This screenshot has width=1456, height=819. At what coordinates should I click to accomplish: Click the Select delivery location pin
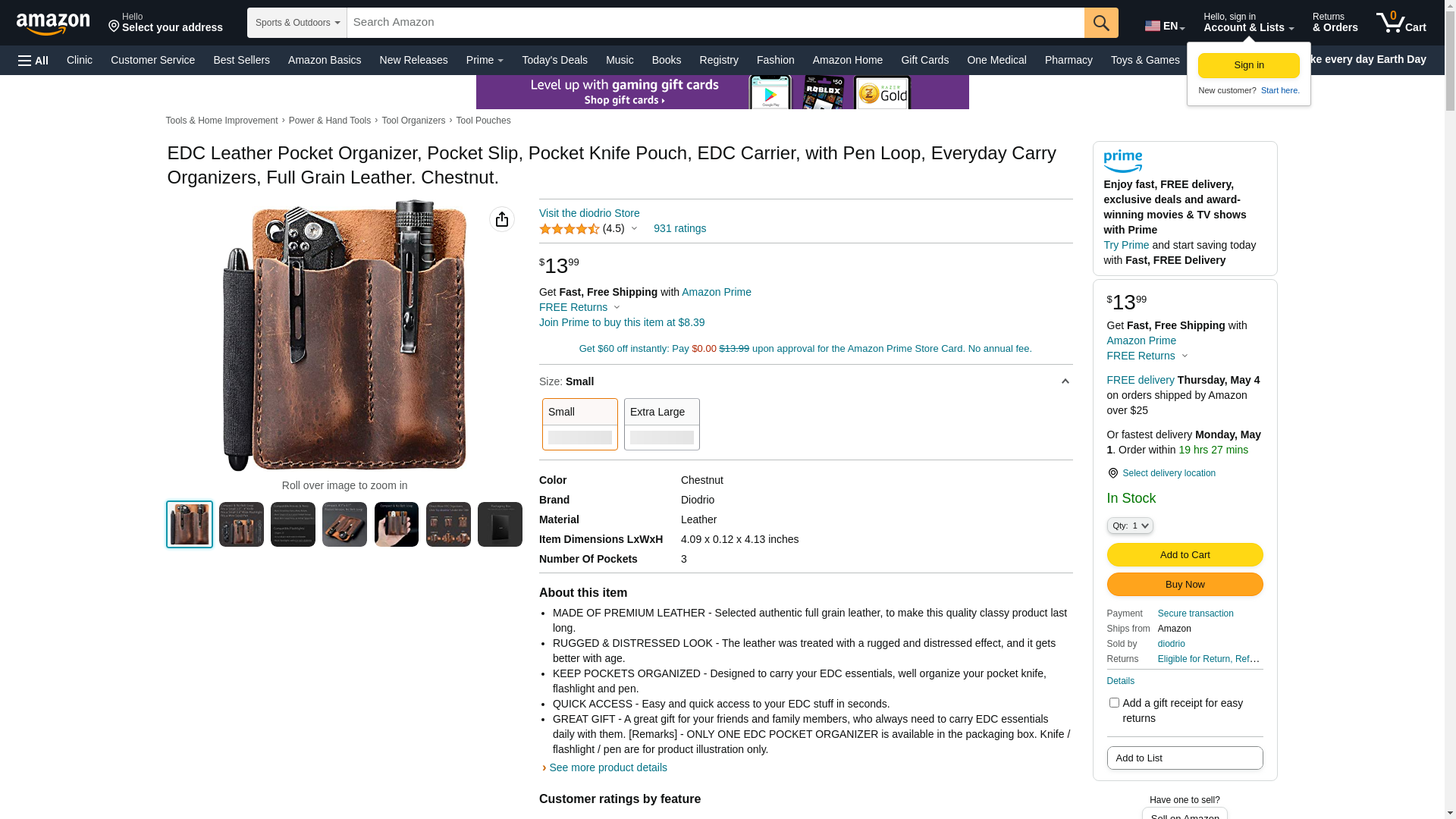coord(1112,473)
